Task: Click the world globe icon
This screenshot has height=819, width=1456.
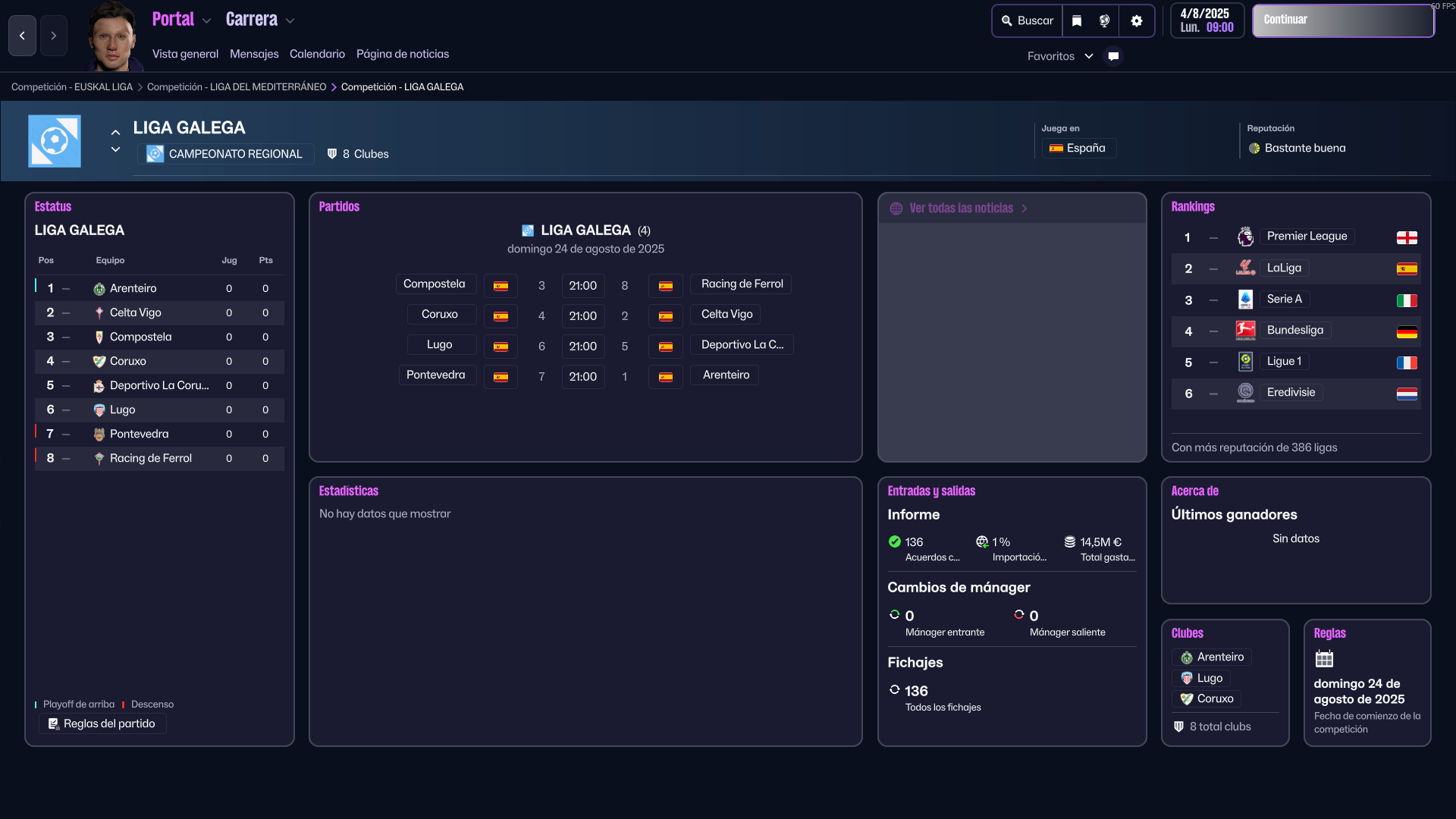Action: pyautogui.click(x=1104, y=21)
